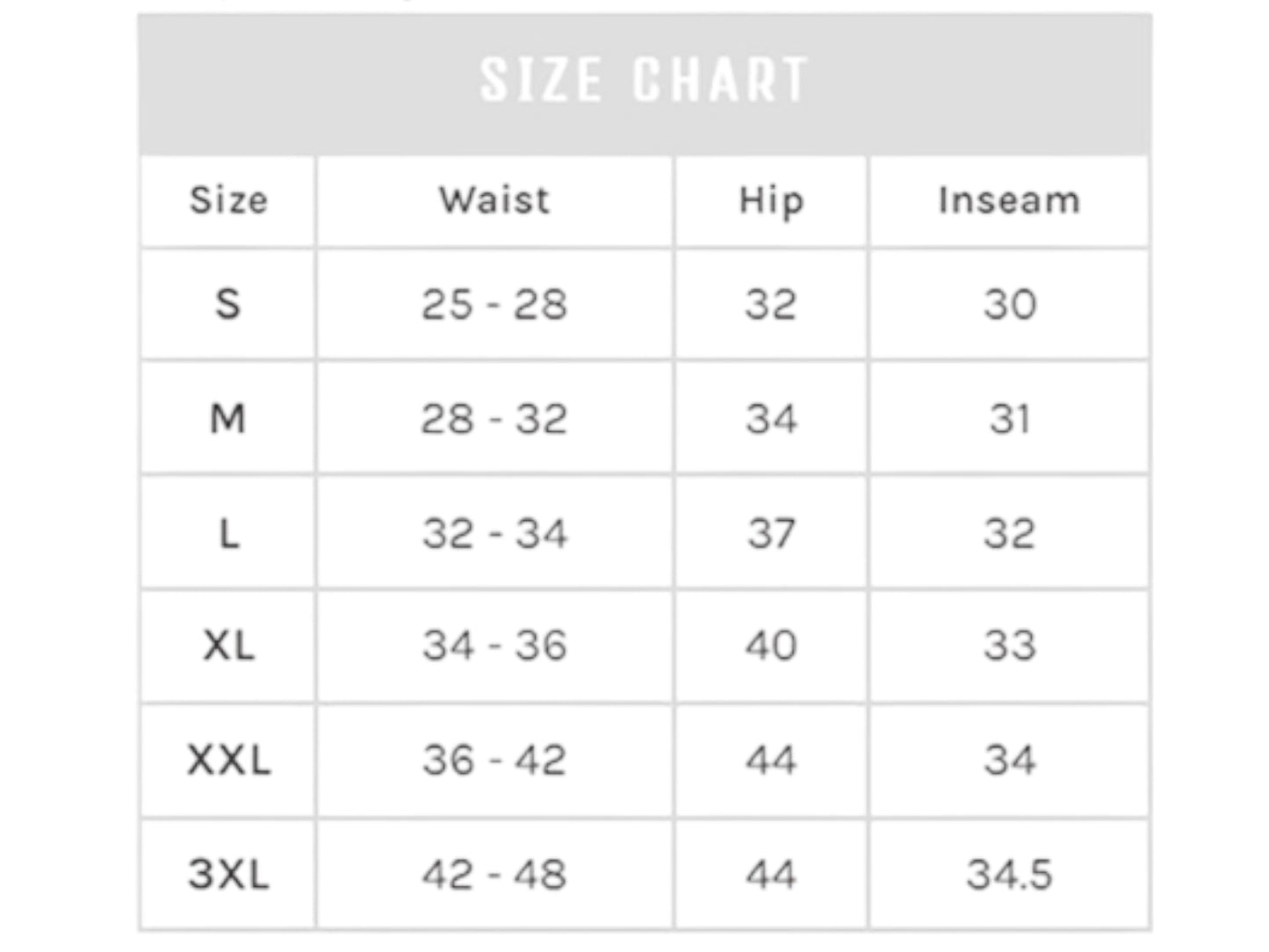The image size is (1269, 952).
Task: Click the 3XL size row label
Action: (x=228, y=874)
